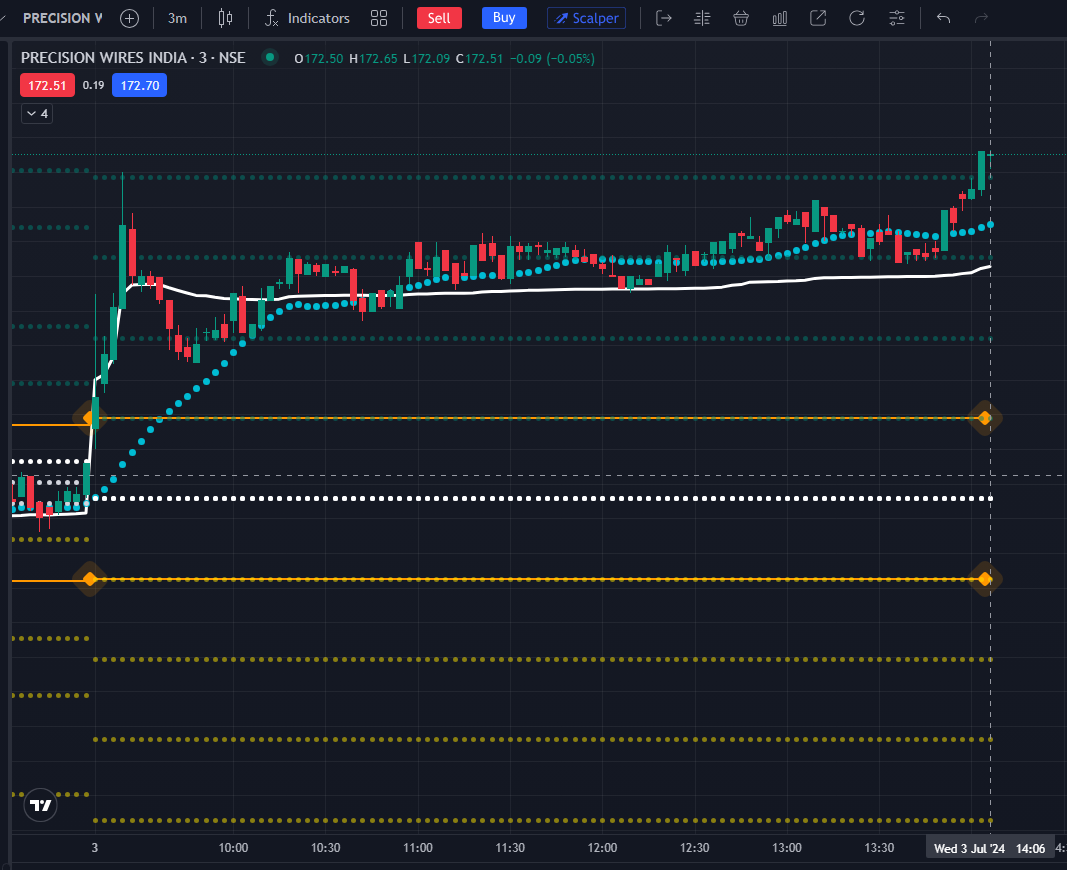Screen dimensions: 1067x870
Task: Open the 3m time interval dropdown
Action: coord(178,18)
